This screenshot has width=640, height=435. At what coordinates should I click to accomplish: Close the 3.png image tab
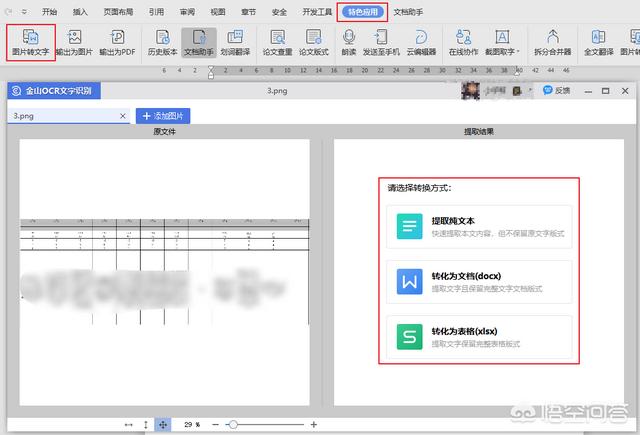coord(122,116)
